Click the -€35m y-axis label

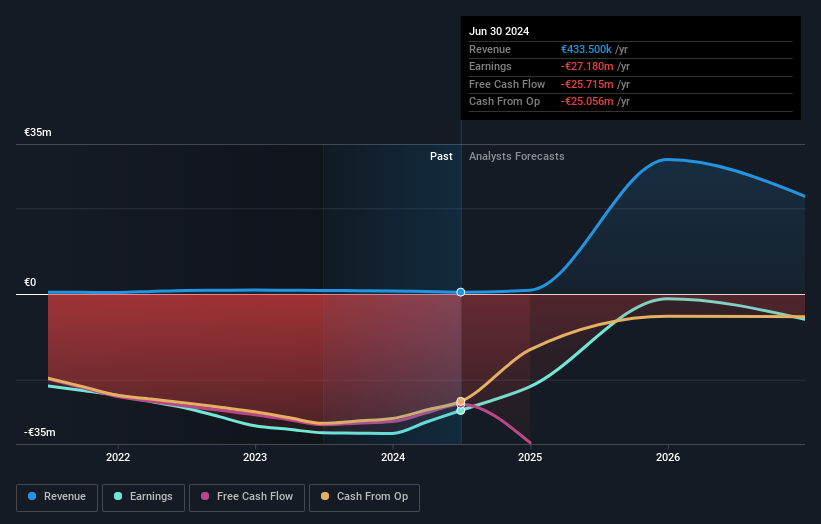click(x=40, y=432)
